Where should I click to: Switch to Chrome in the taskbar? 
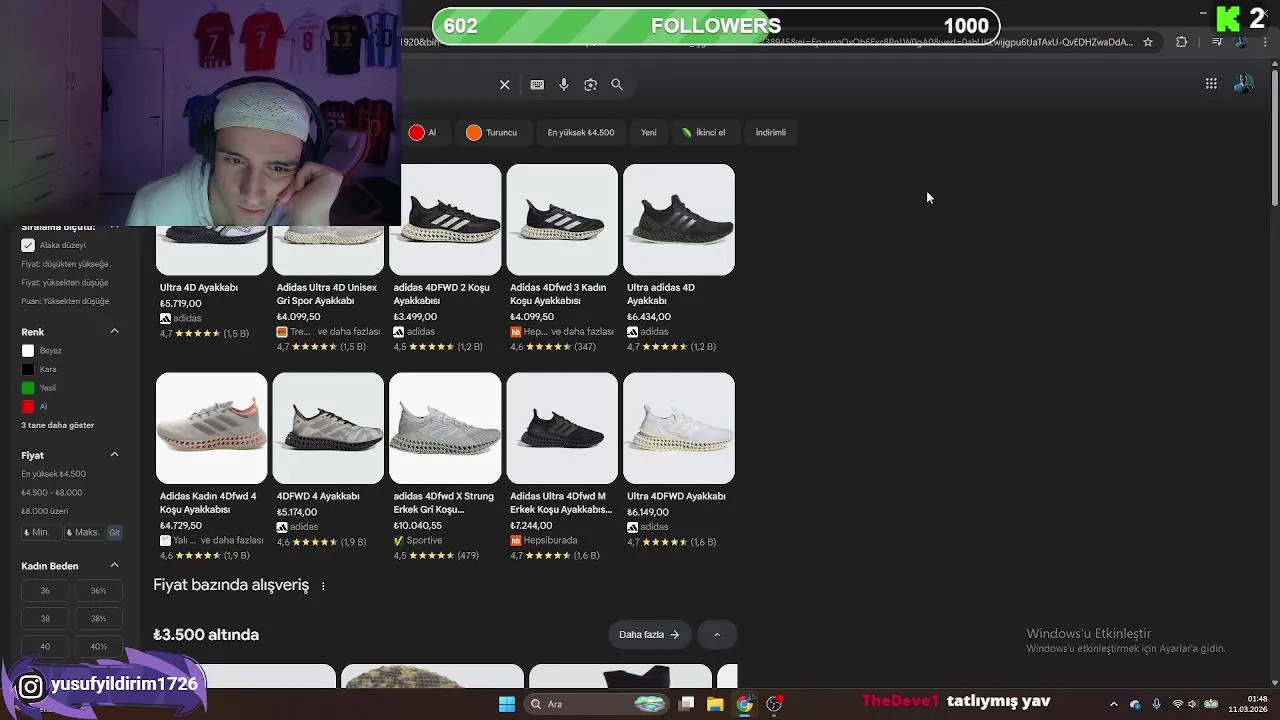(745, 704)
